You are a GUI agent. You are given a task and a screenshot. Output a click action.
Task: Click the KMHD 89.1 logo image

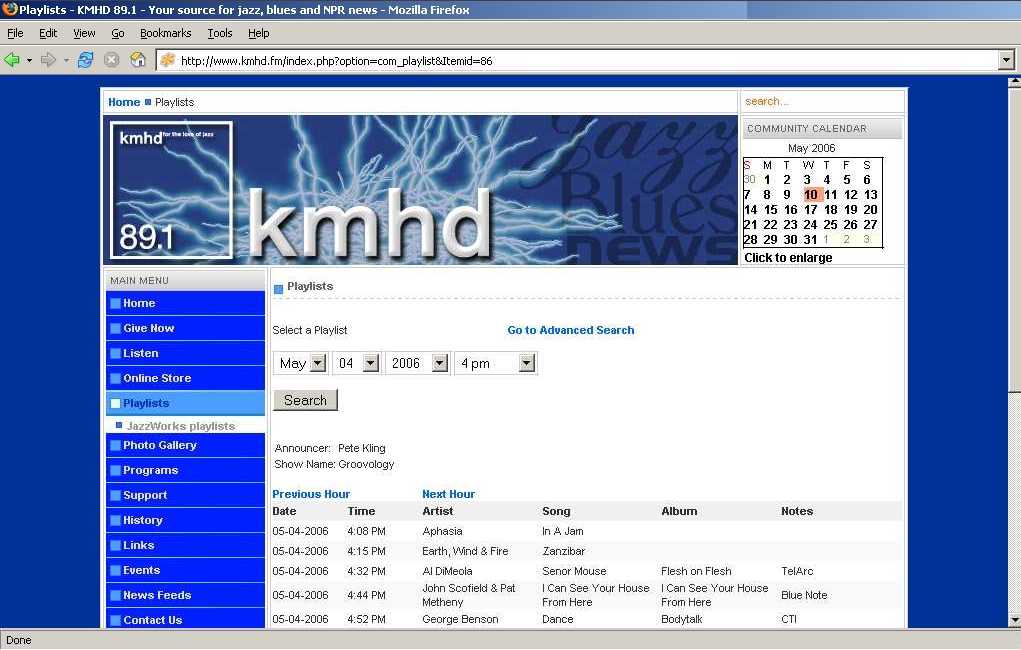tap(171, 190)
